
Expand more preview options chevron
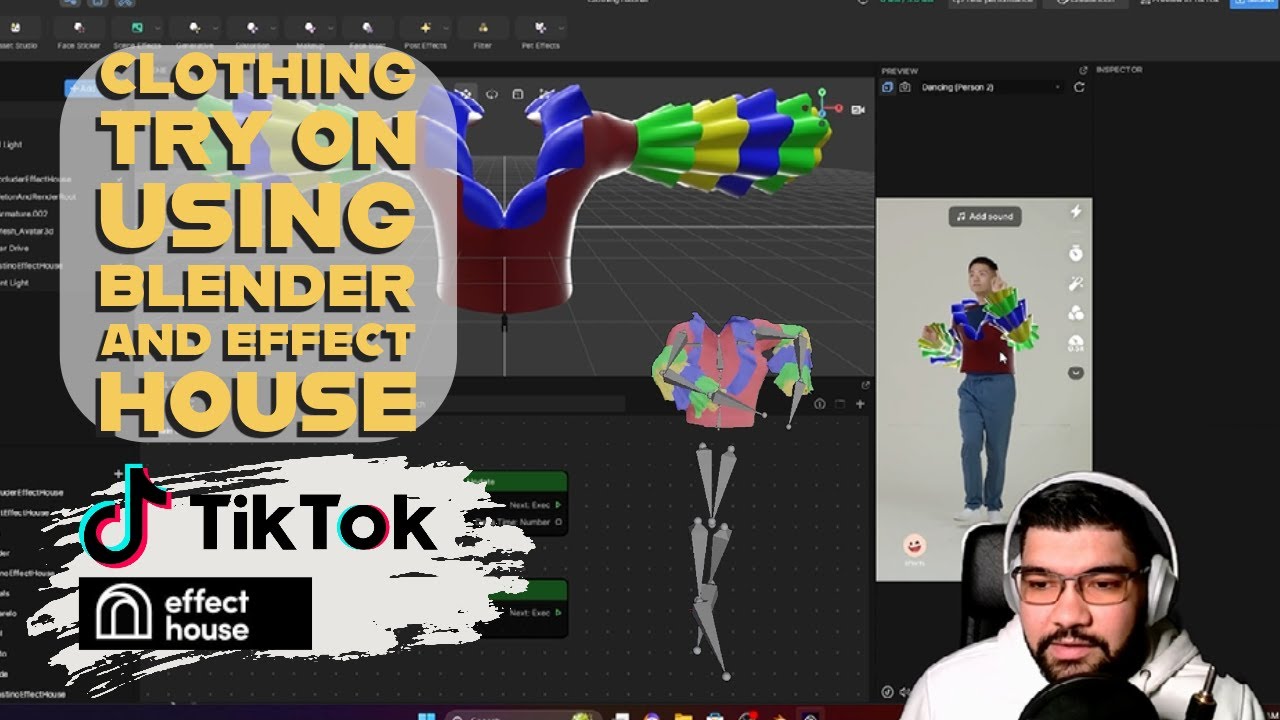click(1076, 373)
